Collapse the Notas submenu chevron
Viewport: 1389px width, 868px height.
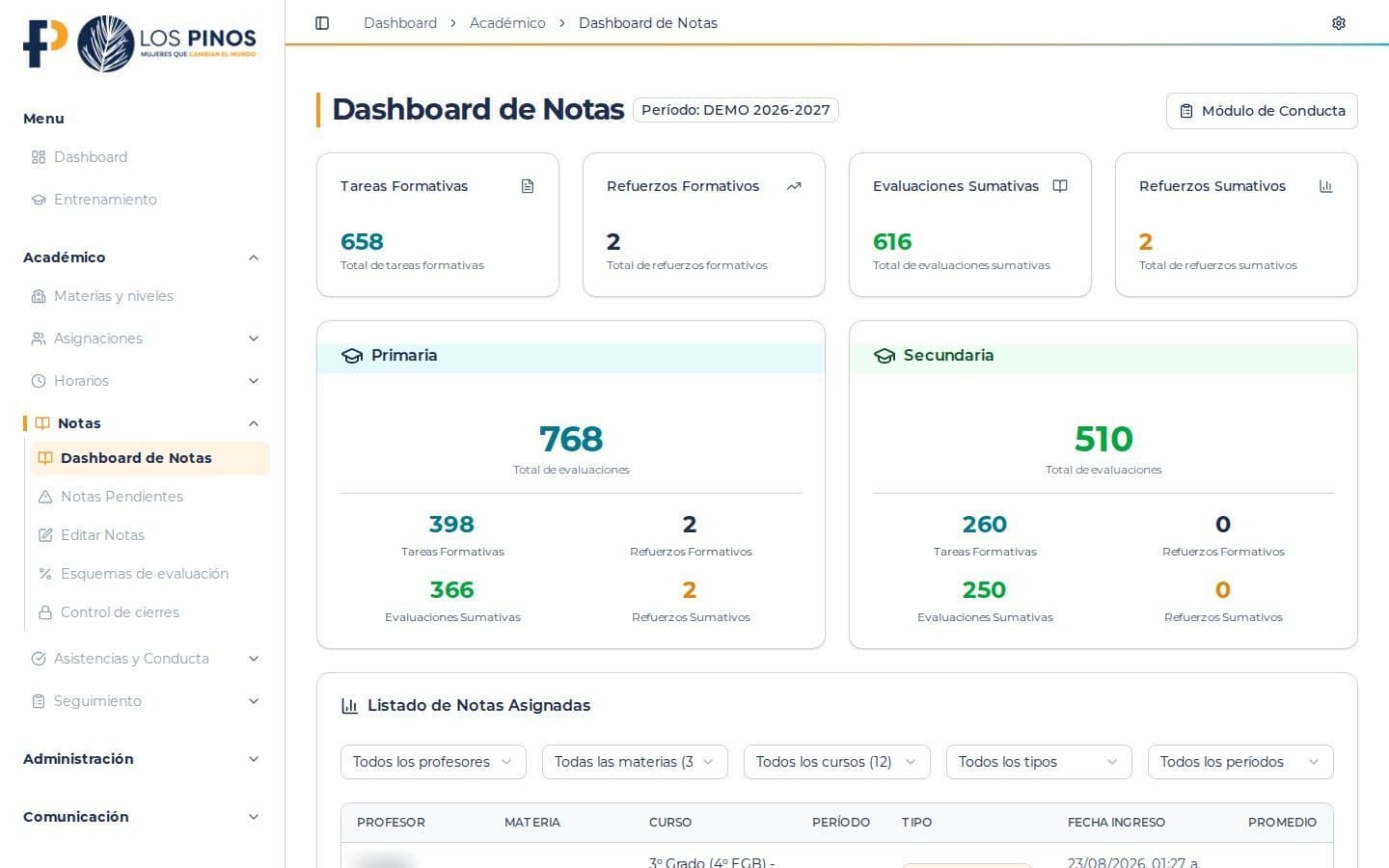point(254,423)
